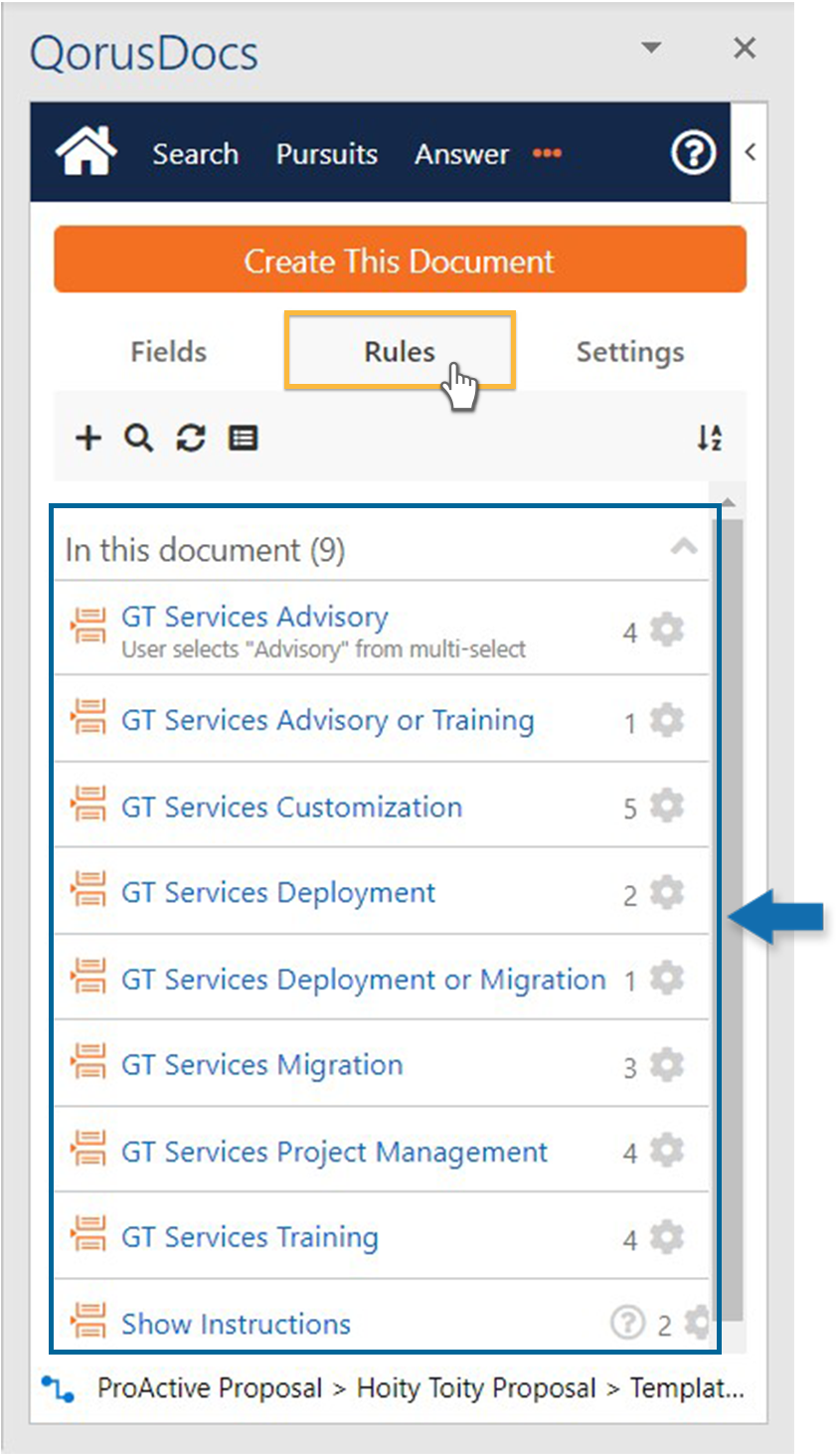
Task: Open the GT Services Migration rule
Action: tap(262, 1065)
